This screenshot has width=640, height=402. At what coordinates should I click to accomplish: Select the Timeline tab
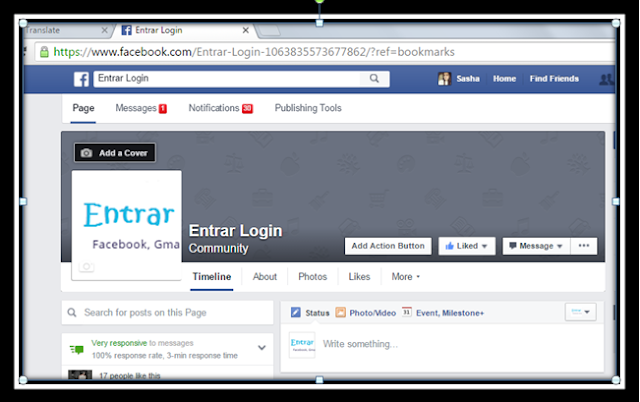211,277
